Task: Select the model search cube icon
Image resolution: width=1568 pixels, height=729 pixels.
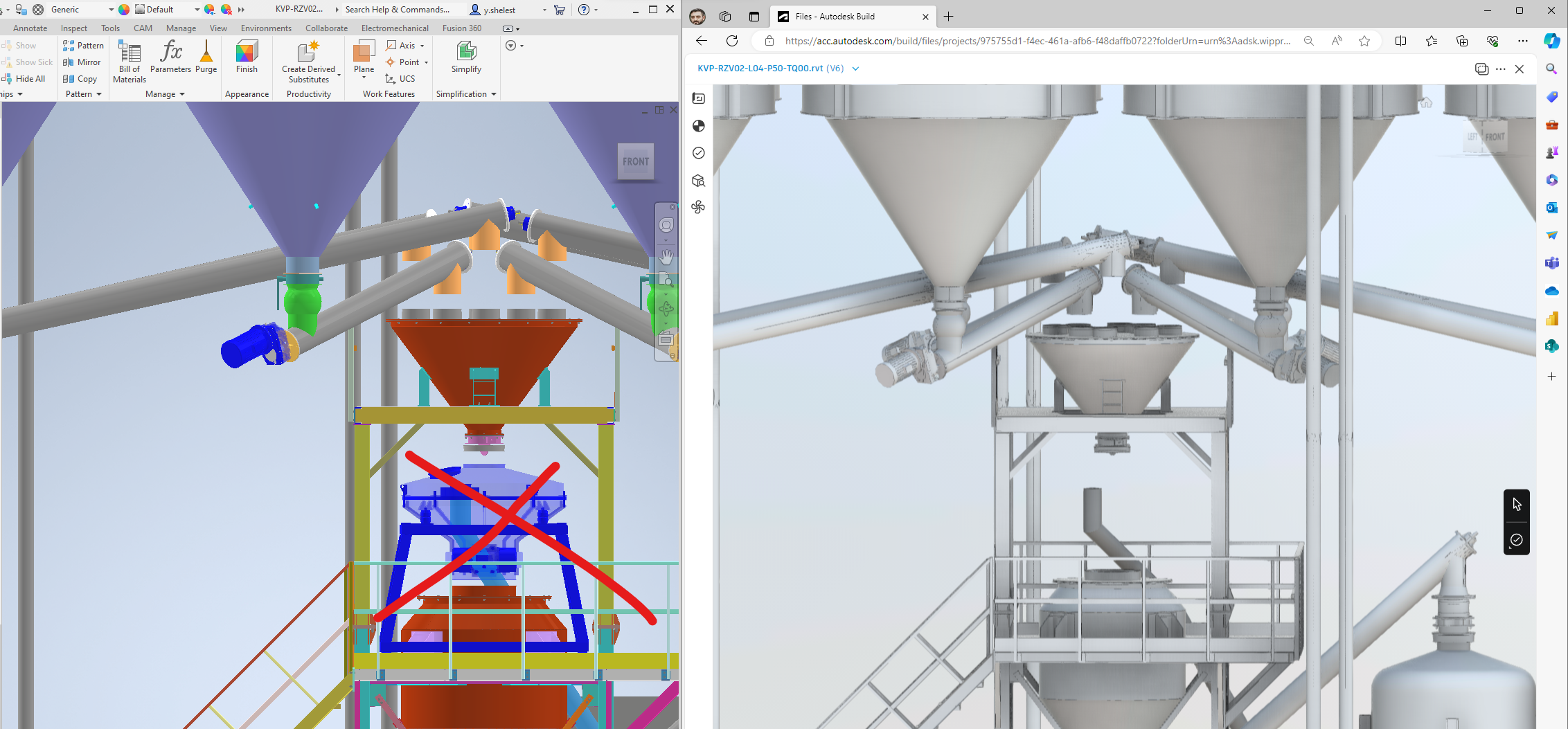Action: 698,181
